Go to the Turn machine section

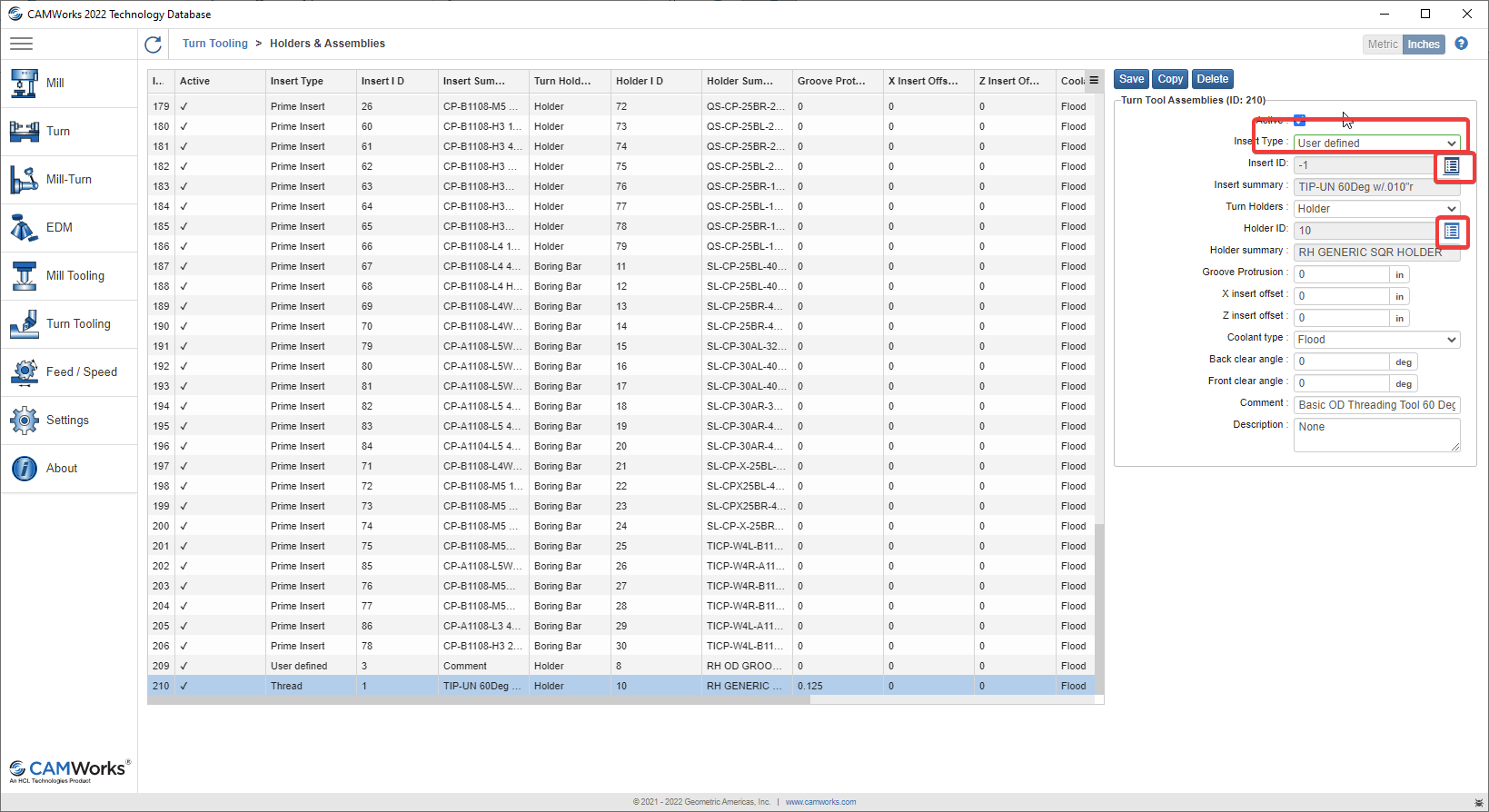click(x=69, y=131)
